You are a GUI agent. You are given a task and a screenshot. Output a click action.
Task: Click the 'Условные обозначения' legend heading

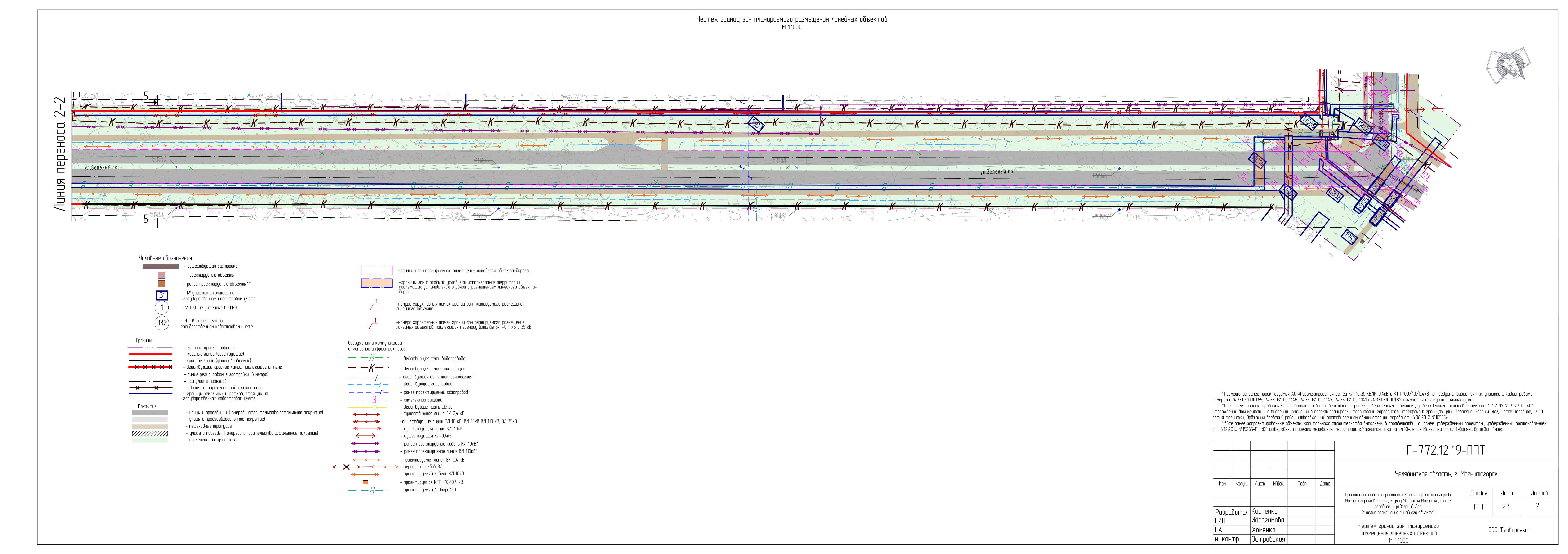coord(165,258)
